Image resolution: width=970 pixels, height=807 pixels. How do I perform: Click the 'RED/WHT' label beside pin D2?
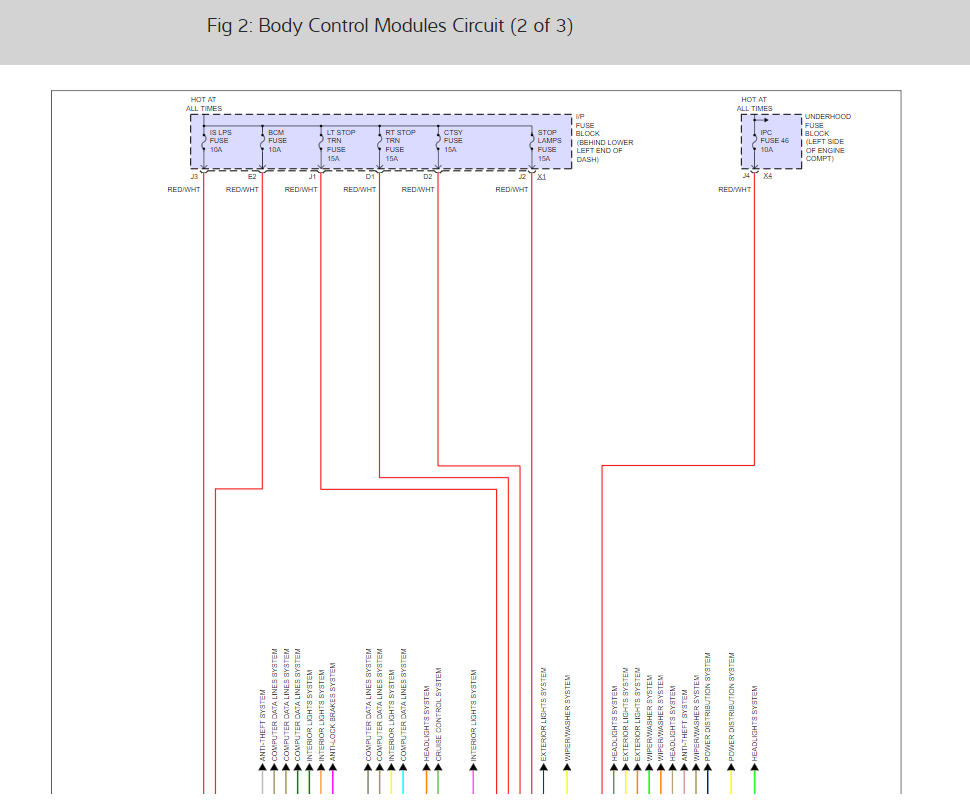(x=418, y=190)
